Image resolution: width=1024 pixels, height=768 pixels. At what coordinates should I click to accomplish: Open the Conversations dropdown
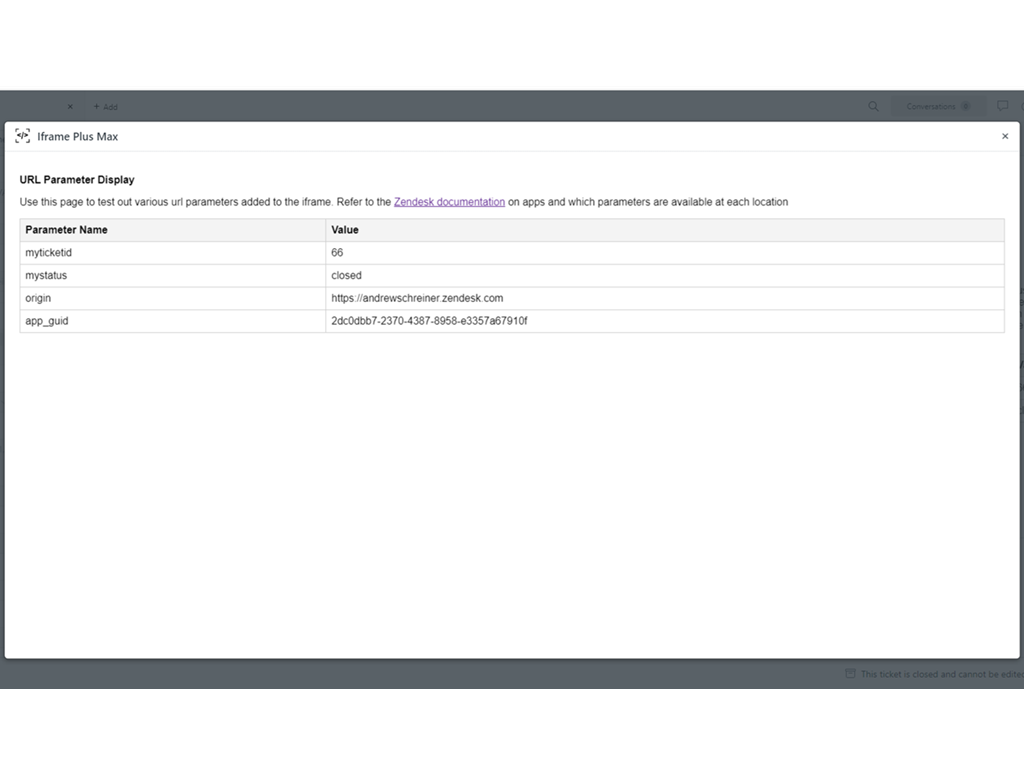click(937, 106)
